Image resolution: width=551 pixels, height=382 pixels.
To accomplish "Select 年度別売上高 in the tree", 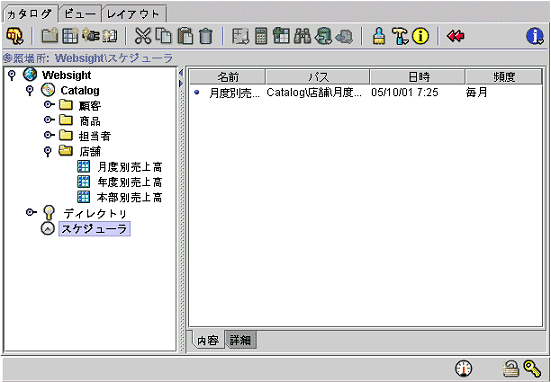I will click(x=130, y=182).
